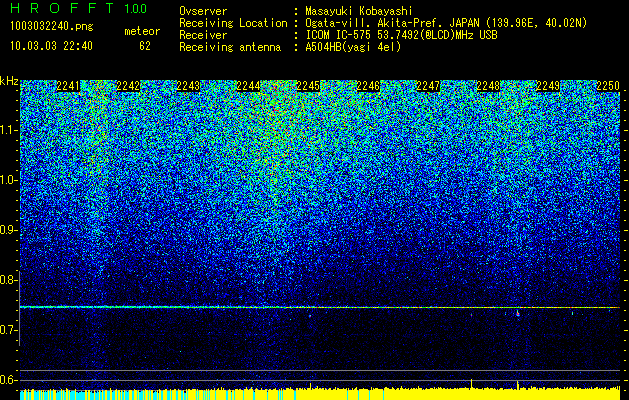
Task: Click the 0.8 frequency axis label
Action: (x=8, y=280)
